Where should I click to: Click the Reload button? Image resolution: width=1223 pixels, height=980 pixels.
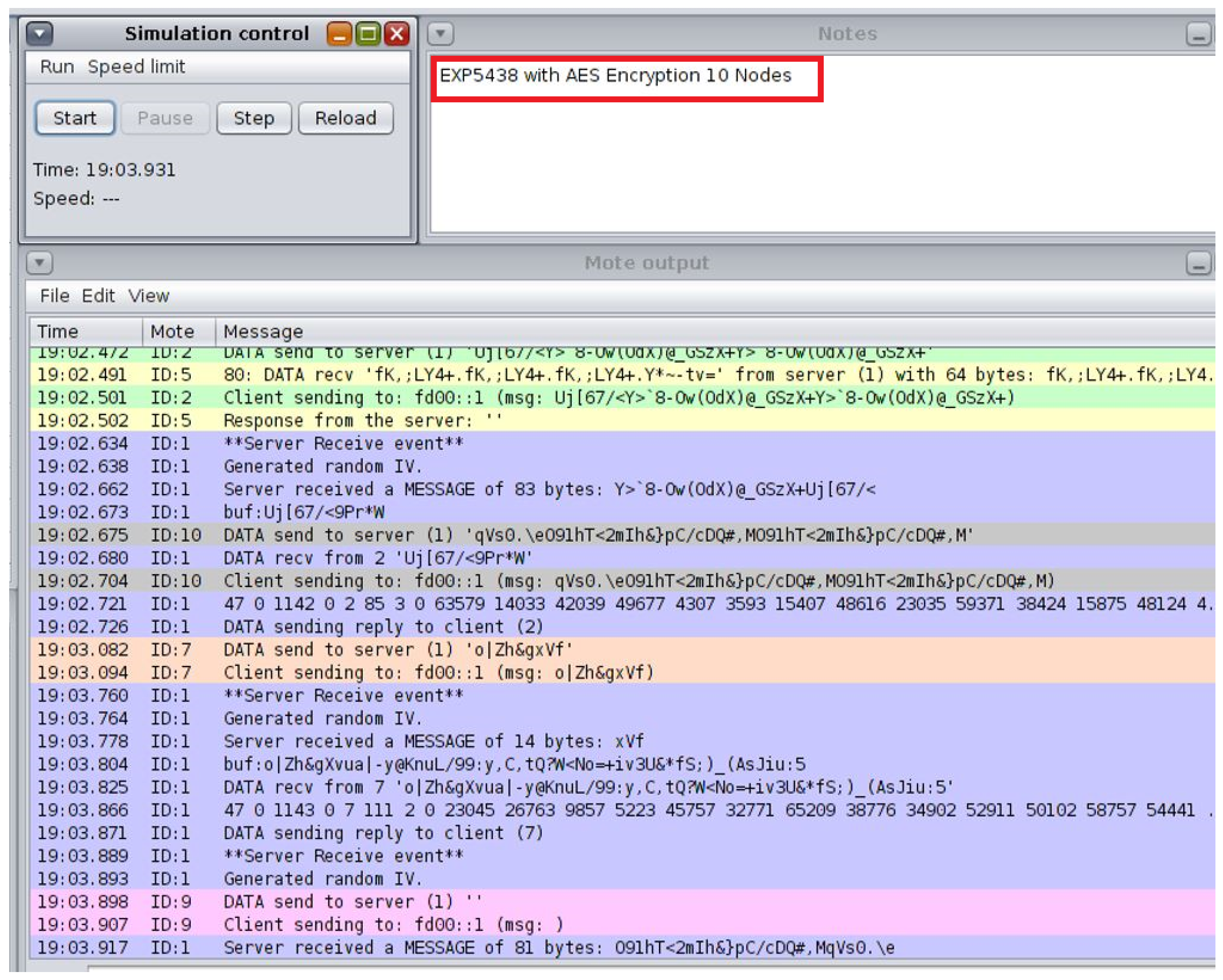pos(346,118)
